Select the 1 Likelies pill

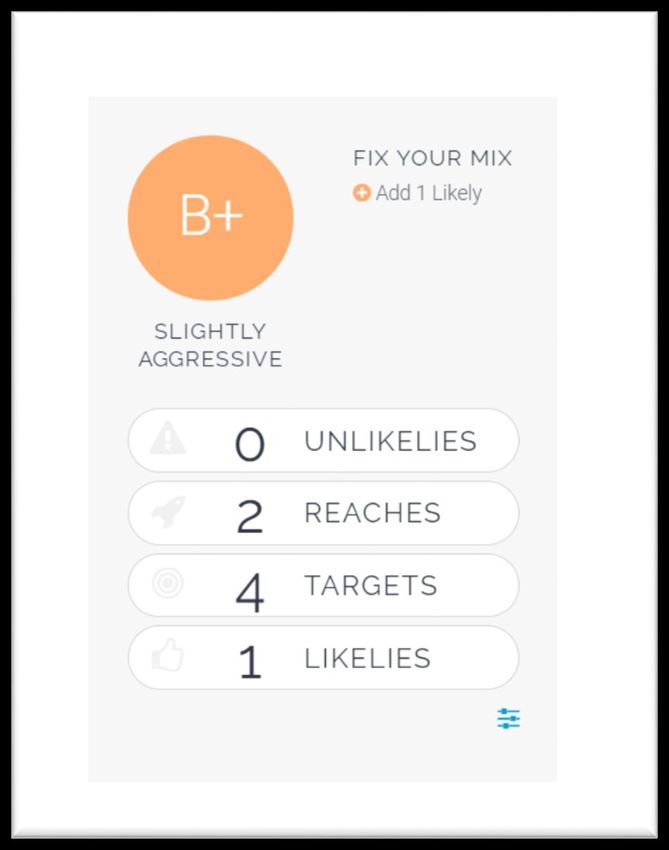point(324,658)
